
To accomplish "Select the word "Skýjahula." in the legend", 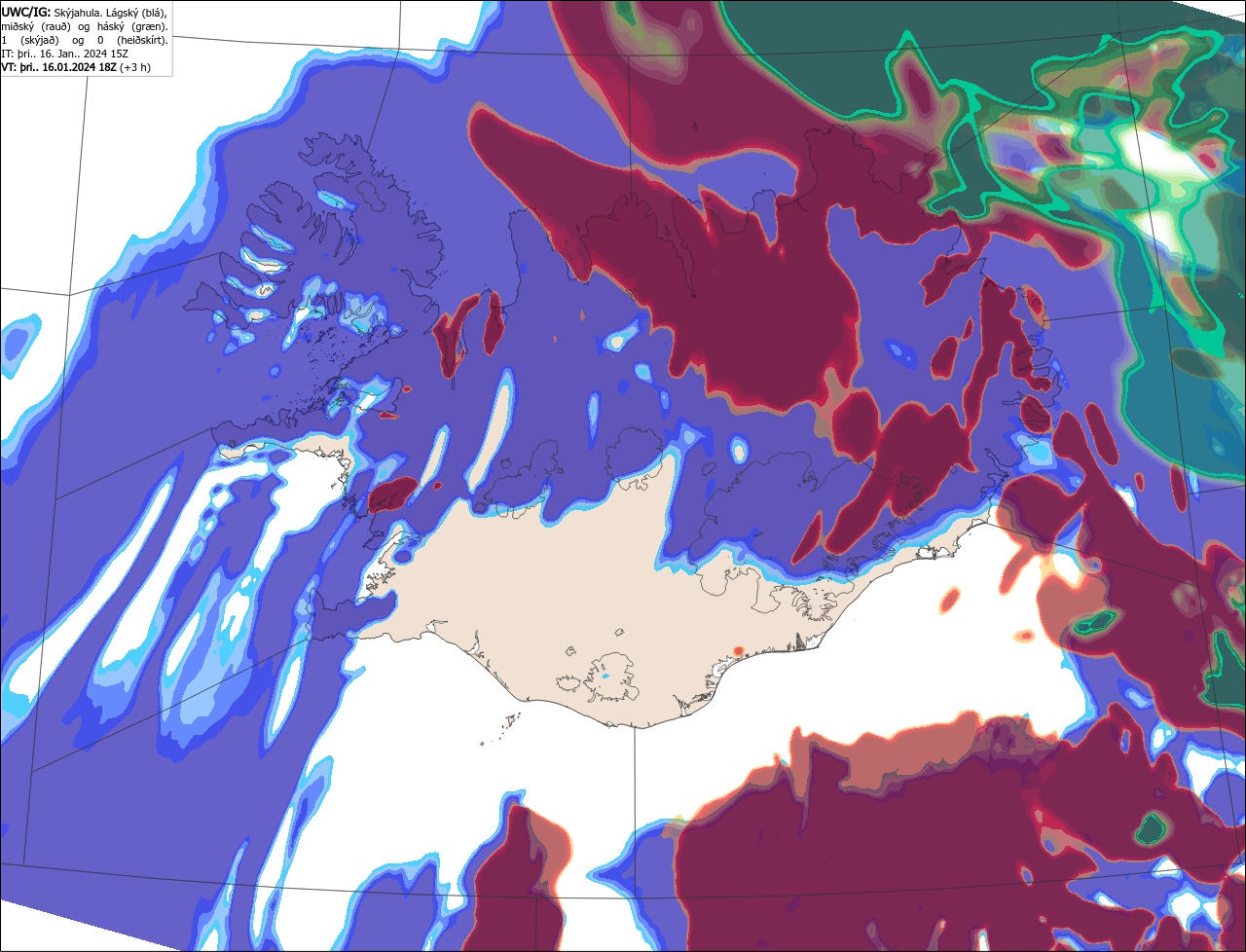I will (x=78, y=13).
